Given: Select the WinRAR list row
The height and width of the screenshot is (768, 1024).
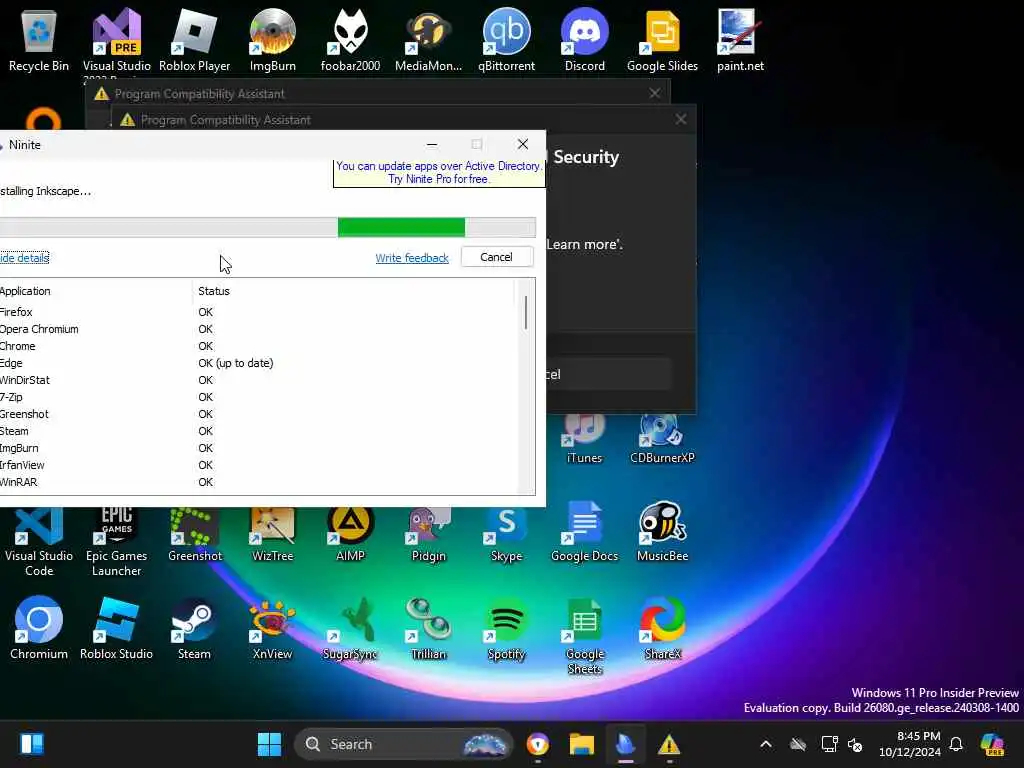Looking at the screenshot, I should click(257, 482).
